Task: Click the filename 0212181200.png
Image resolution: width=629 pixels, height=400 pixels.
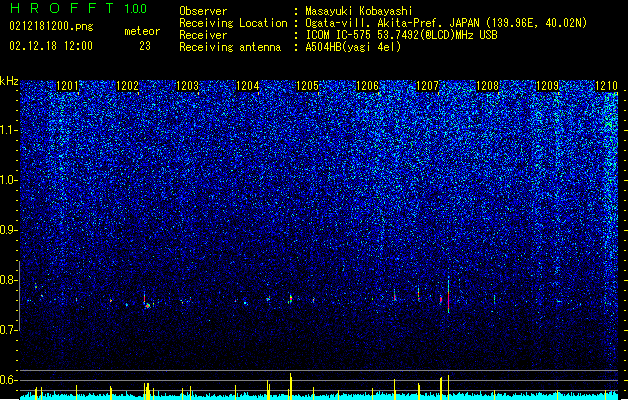Action: pyautogui.click(x=51, y=27)
